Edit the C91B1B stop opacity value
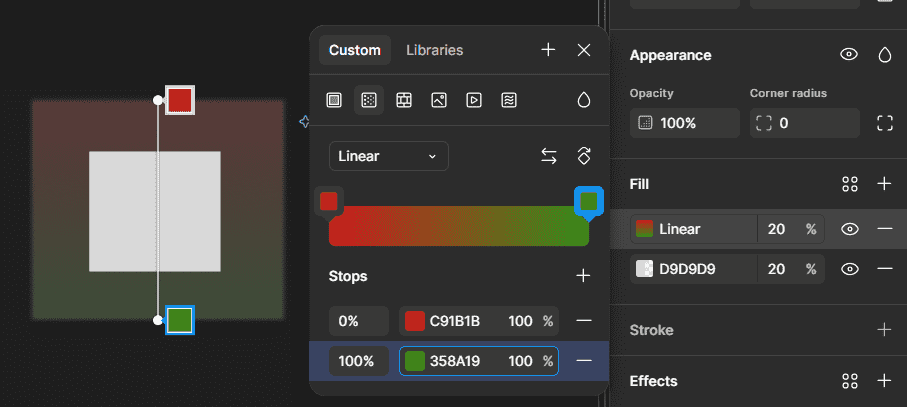 (521, 321)
